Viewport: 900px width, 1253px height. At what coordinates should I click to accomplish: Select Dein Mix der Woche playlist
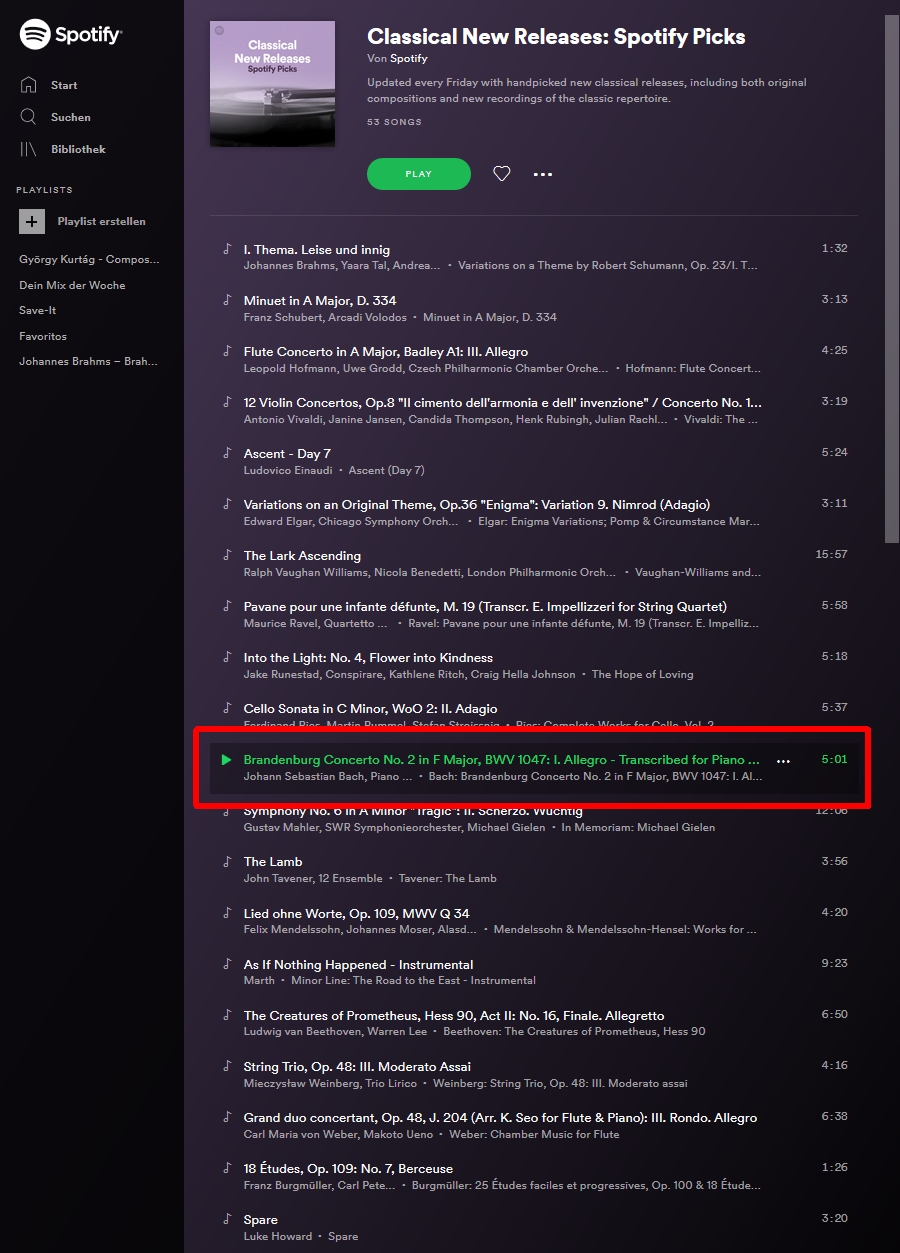tap(72, 285)
